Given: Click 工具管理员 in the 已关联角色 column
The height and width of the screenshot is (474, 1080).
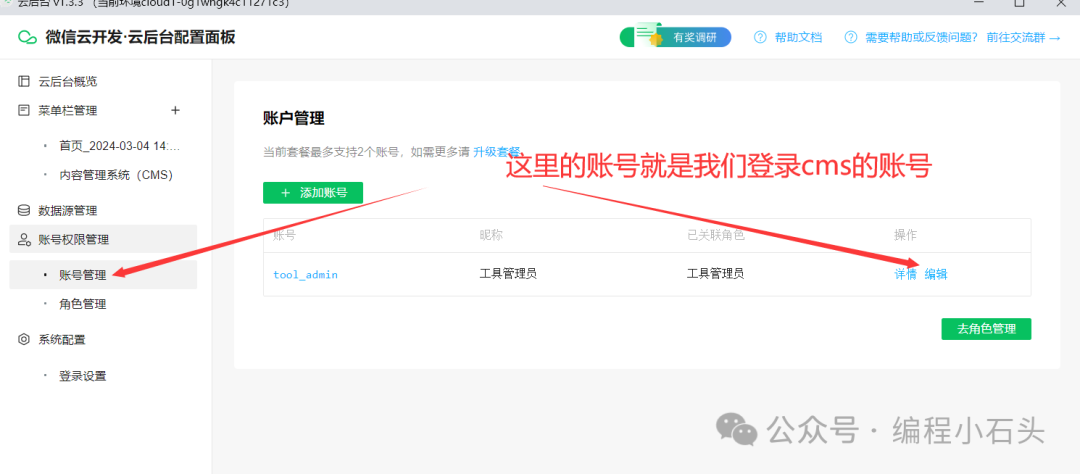Looking at the screenshot, I should click(716, 274).
